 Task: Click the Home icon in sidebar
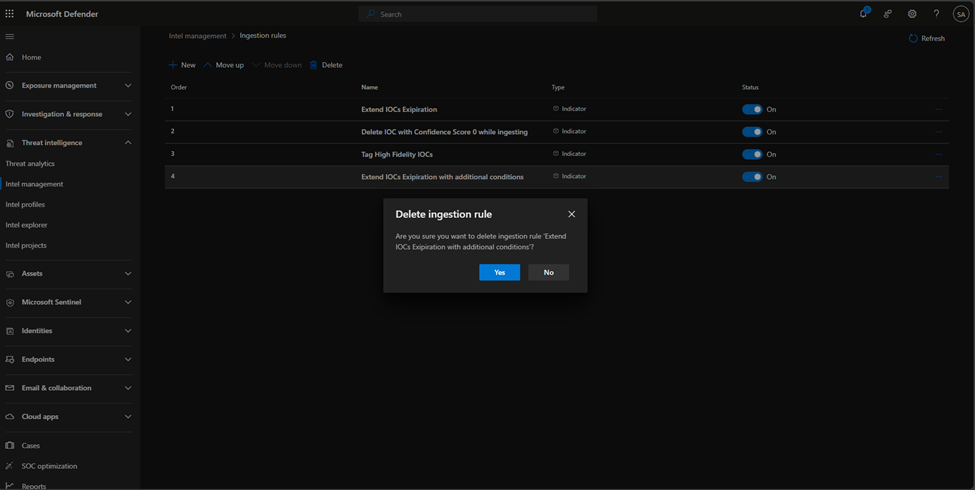[9, 57]
